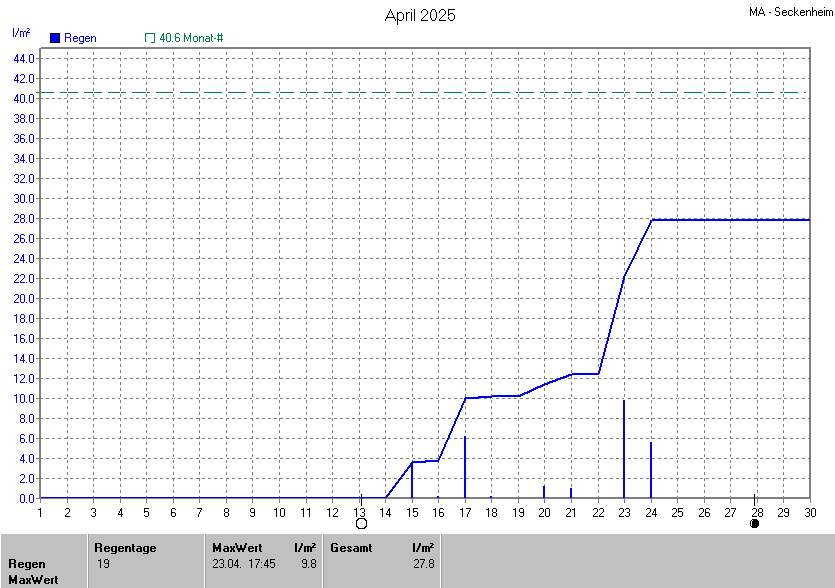The image size is (835, 588).
Task: Click the blue Regen legend square
Action: click(x=55, y=38)
